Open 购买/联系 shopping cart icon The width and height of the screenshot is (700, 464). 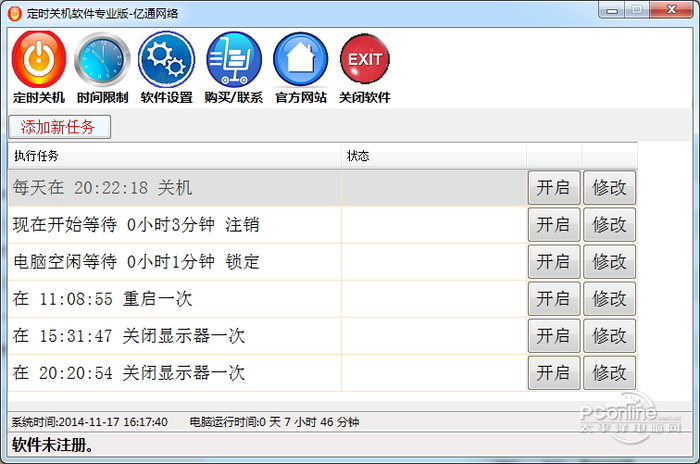233,67
